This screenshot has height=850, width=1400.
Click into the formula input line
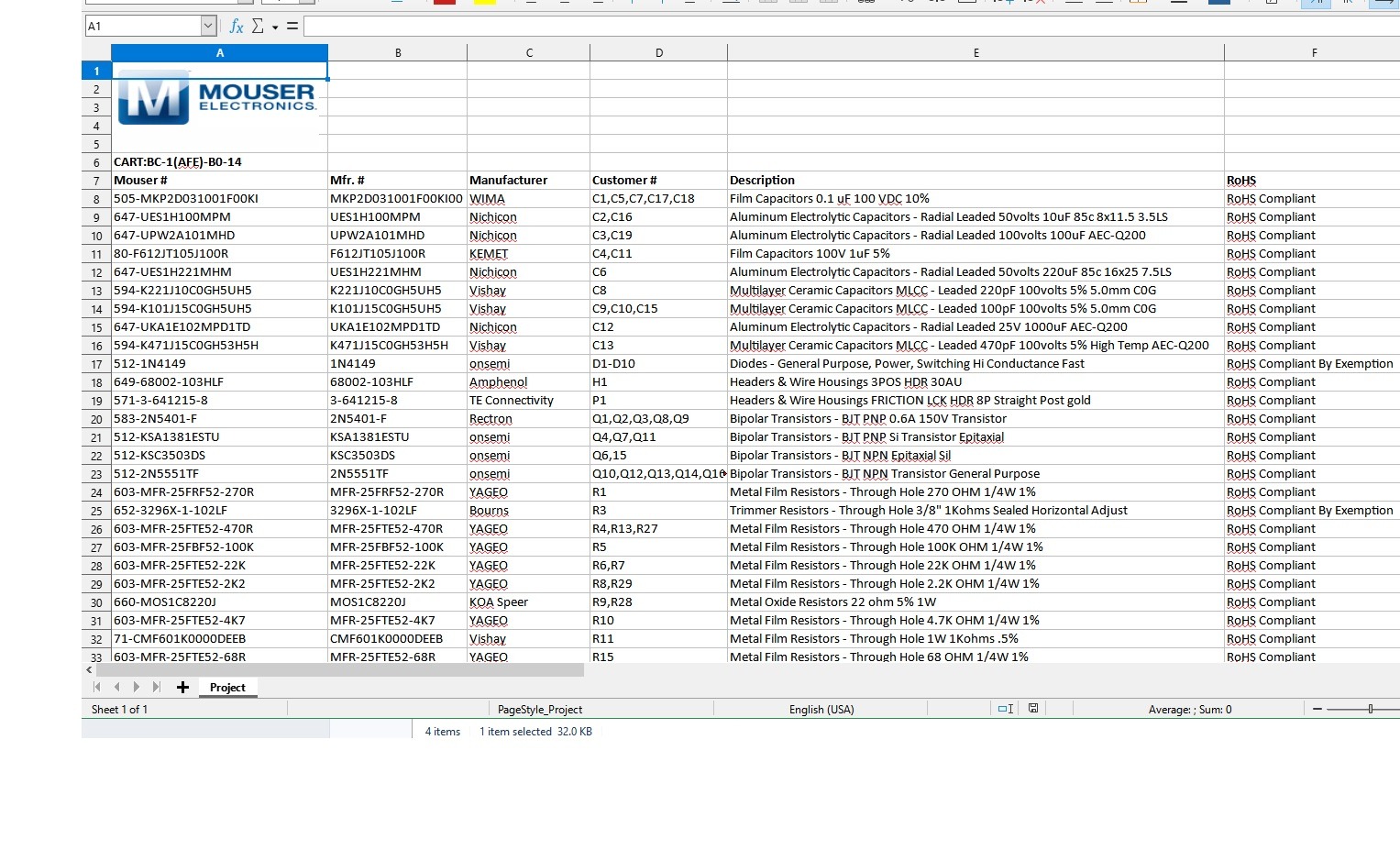[x=851, y=27]
